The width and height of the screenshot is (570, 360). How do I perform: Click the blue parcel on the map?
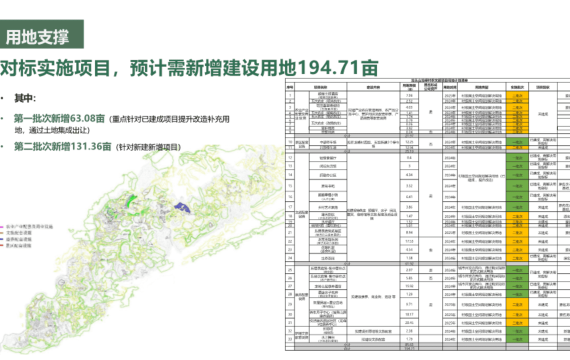click(182, 208)
